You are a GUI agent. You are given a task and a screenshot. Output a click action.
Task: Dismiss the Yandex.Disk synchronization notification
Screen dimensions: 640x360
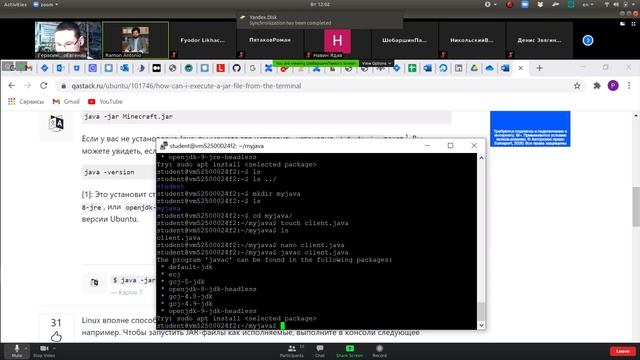(x=320, y=20)
